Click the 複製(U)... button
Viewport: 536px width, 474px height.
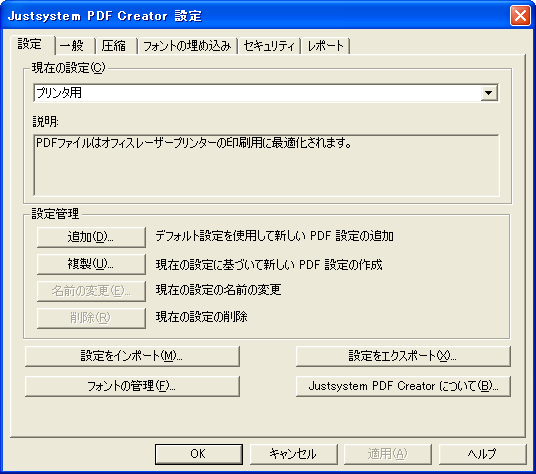click(91, 264)
